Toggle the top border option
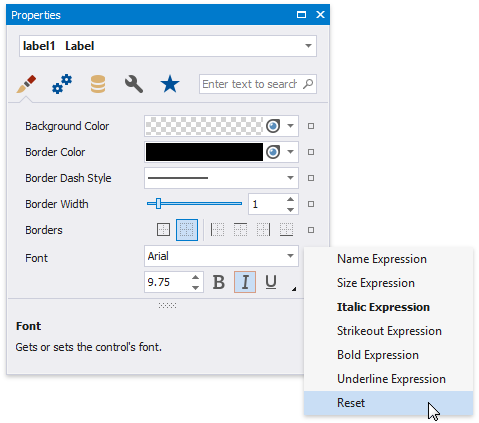The height and width of the screenshot is (423, 479). [x=240, y=230]
